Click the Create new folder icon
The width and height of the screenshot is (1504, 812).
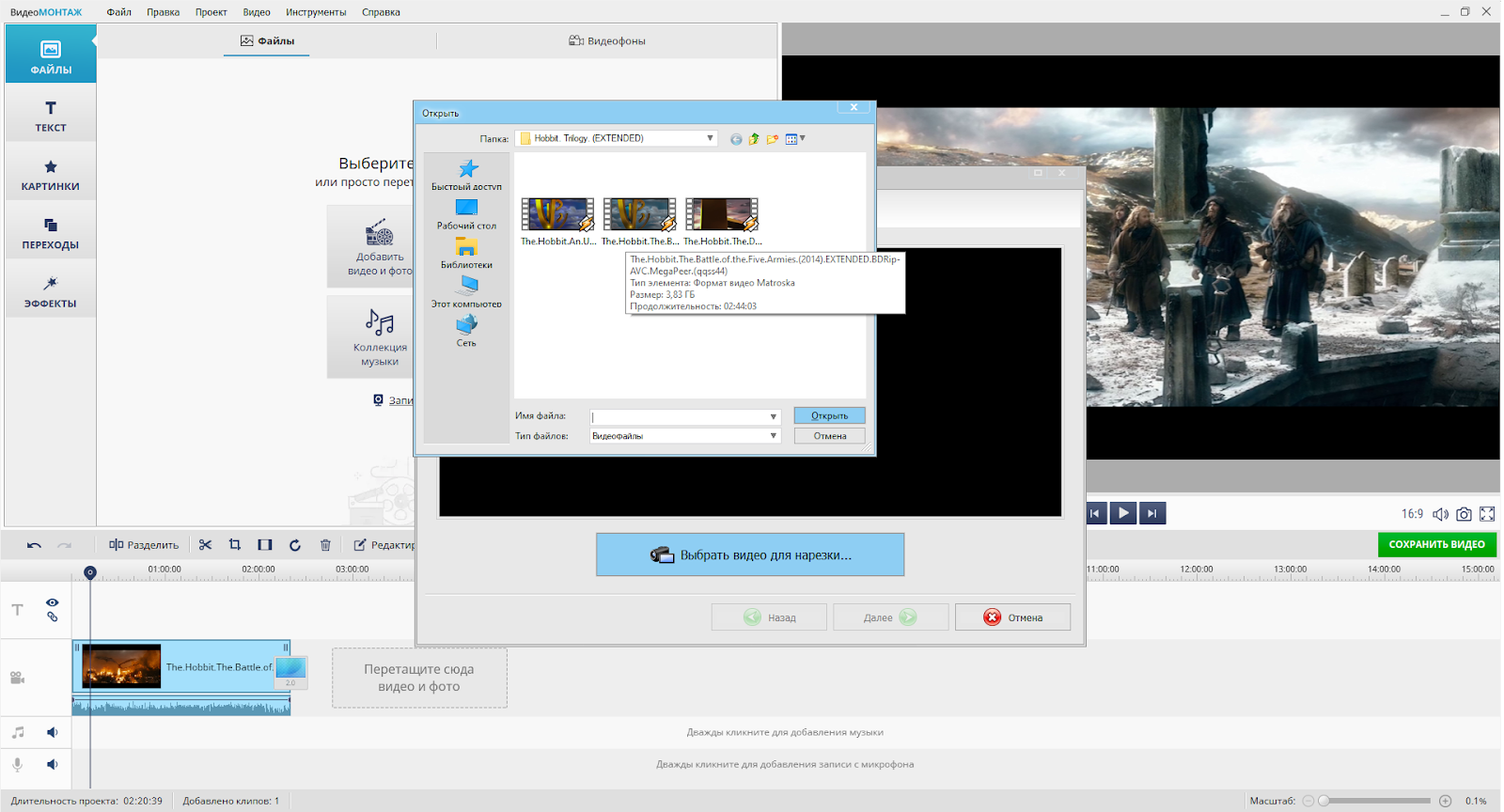coord(773,139)
